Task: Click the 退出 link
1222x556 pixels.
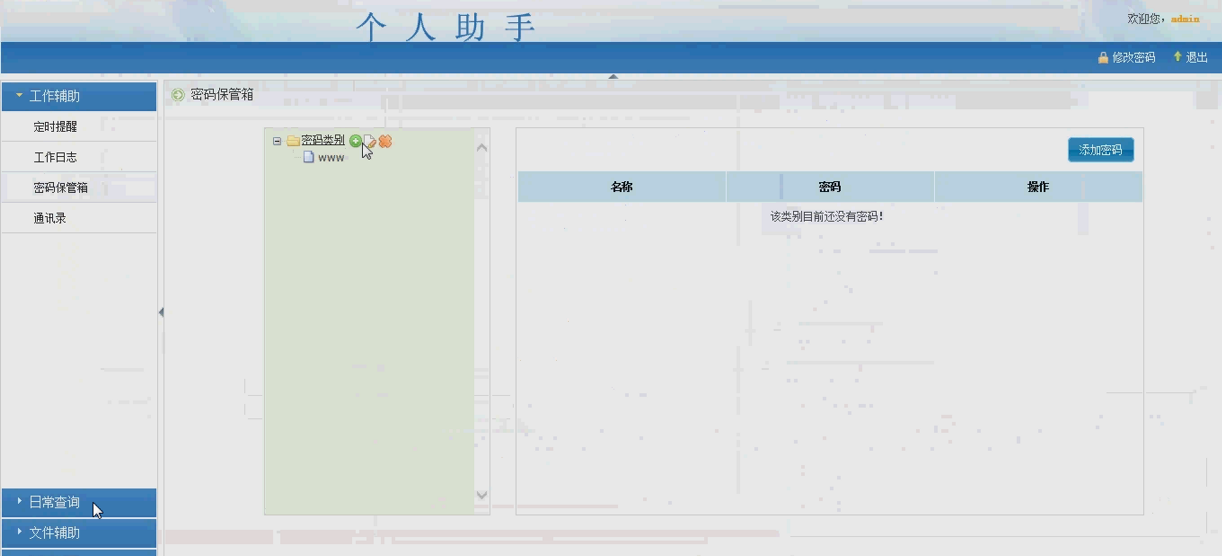Action: (1197, 58)
